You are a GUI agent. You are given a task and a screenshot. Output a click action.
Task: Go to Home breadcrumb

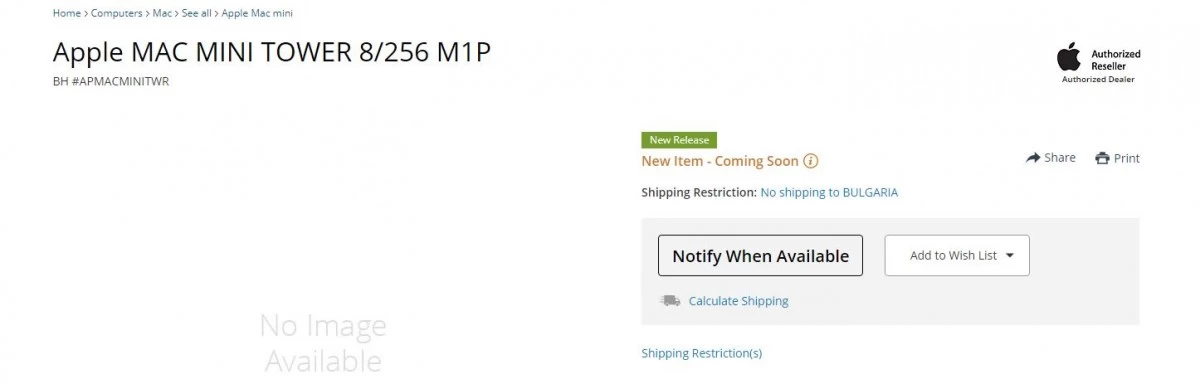coord(67,13)
